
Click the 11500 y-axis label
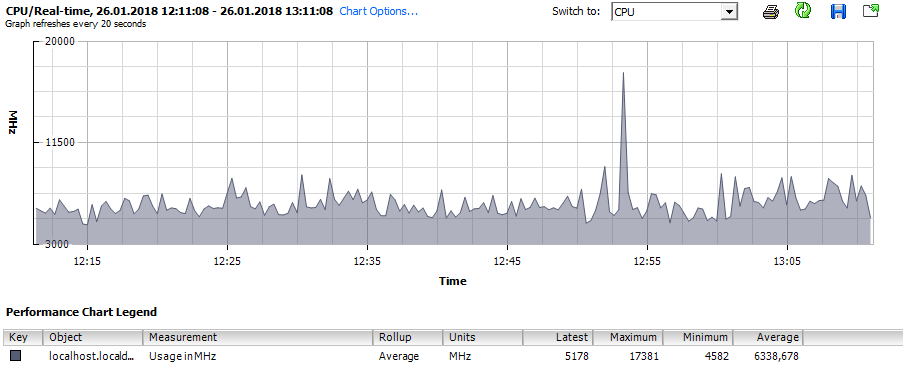coord(60,142)
